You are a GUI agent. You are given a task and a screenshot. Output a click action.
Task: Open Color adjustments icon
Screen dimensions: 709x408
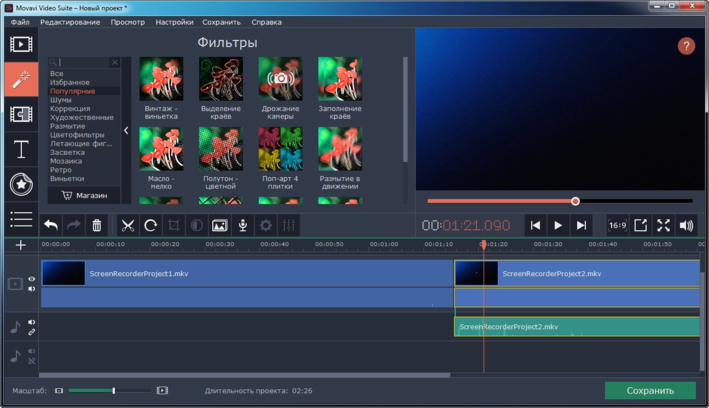pos(197,225)
